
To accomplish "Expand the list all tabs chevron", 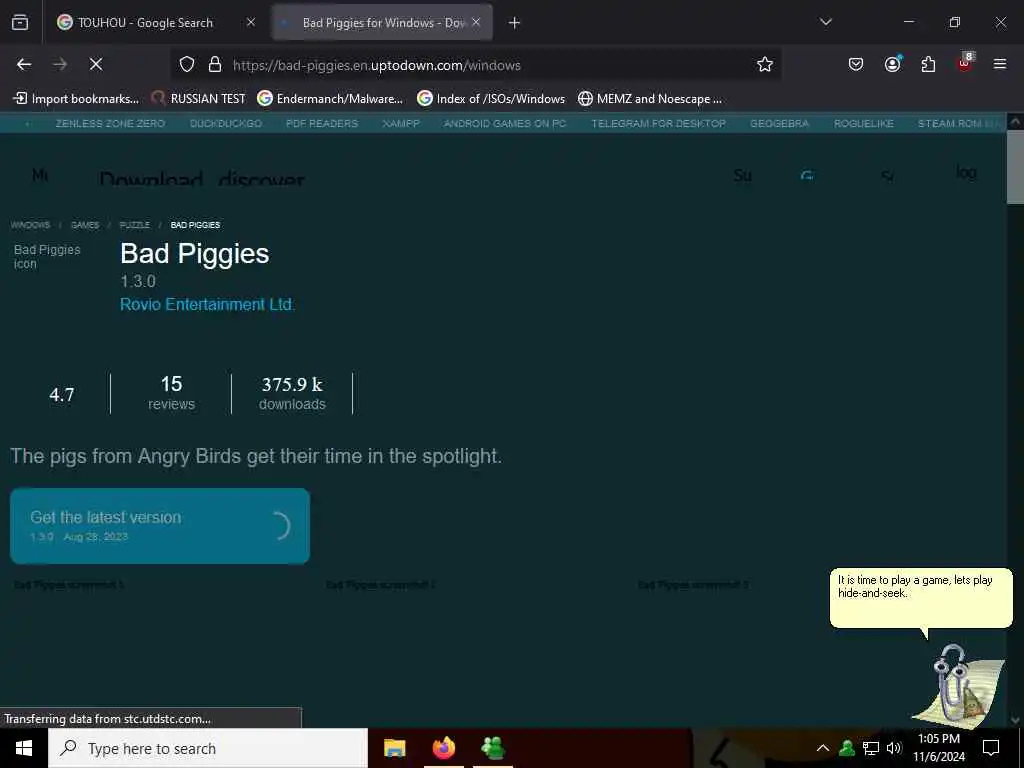I will coord(825,22).
